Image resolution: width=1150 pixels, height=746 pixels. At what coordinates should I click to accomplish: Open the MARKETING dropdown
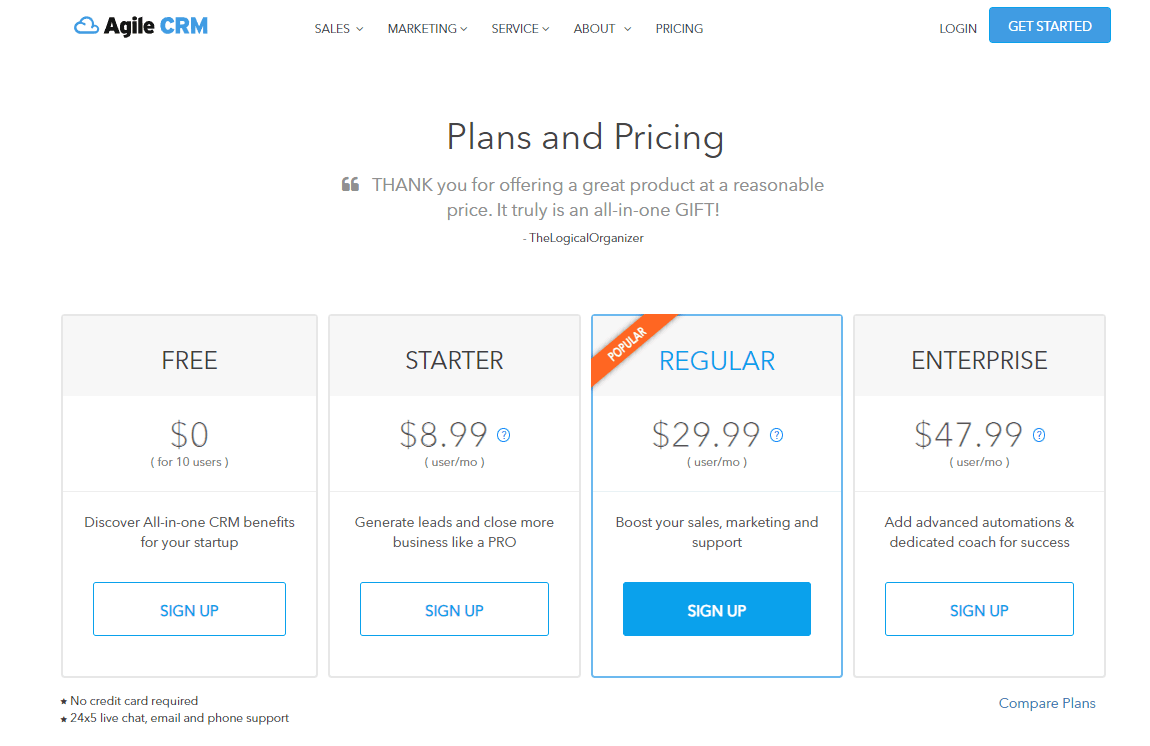point(427,28)
